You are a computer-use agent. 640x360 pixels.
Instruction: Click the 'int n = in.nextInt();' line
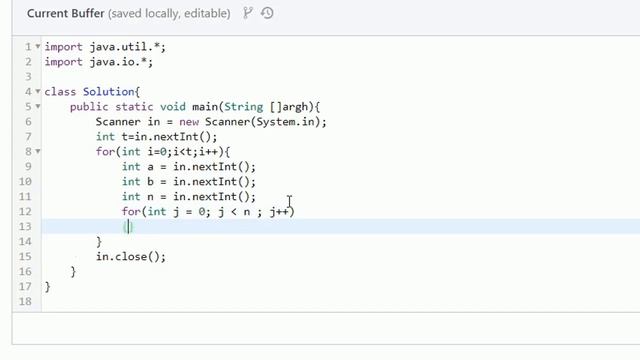coord(189,197)
